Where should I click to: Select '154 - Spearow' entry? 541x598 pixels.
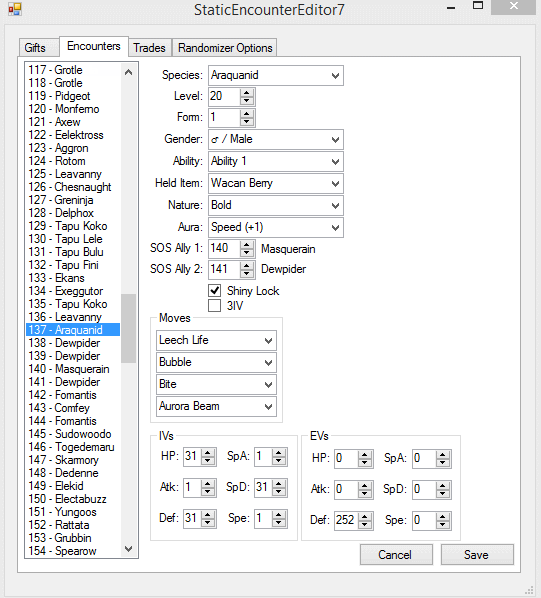73,551
